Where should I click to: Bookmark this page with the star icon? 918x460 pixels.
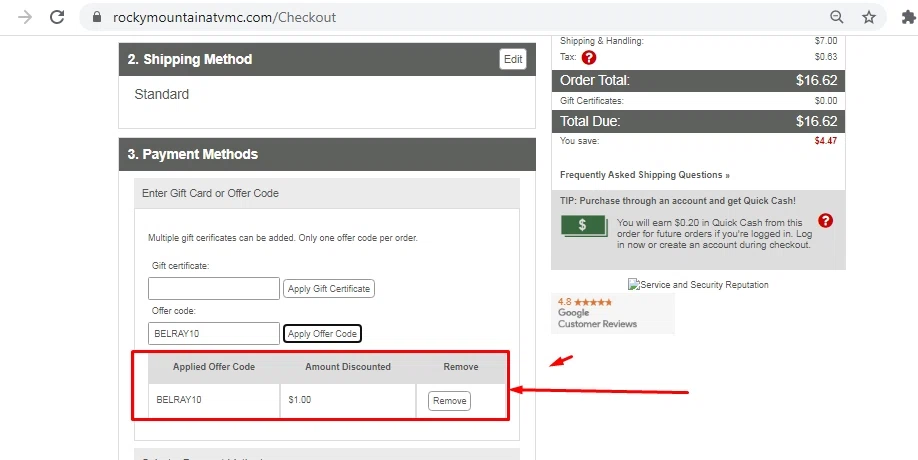[x=869, y=17]
